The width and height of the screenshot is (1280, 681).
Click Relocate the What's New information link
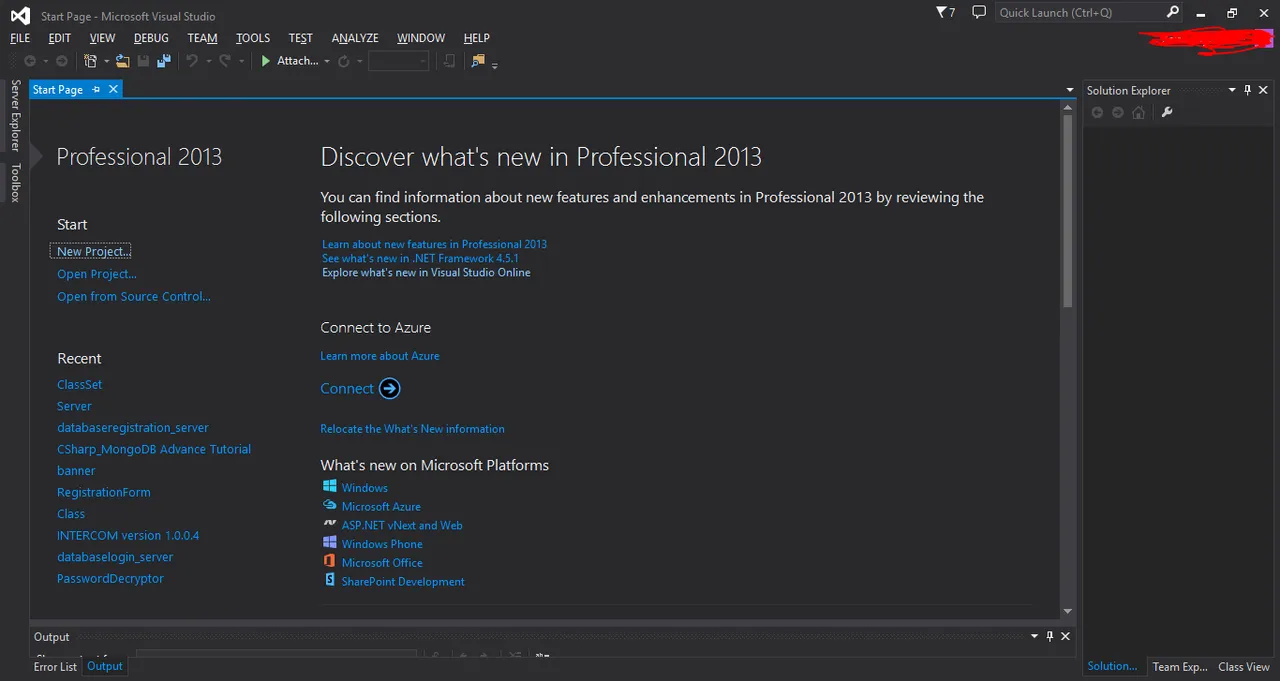[x=412, y=429]
